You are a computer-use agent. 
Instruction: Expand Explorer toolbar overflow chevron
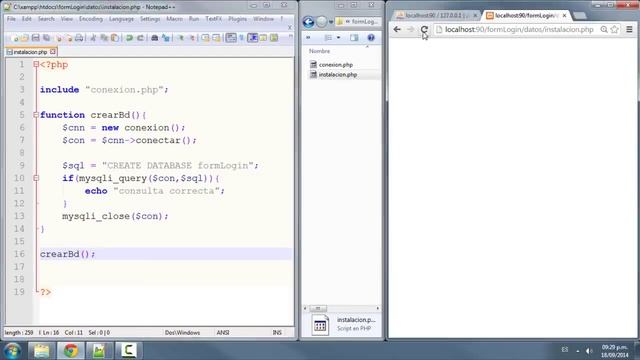[x=308, y=38]
